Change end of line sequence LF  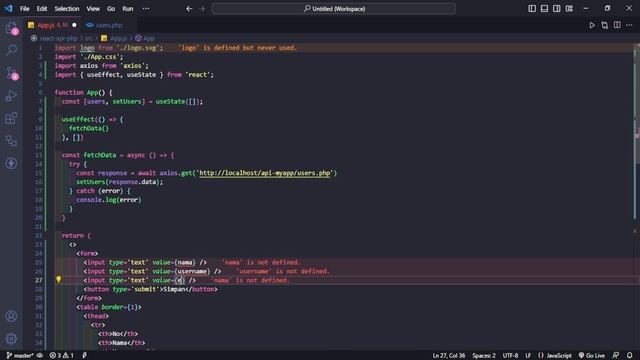point(528,356)
